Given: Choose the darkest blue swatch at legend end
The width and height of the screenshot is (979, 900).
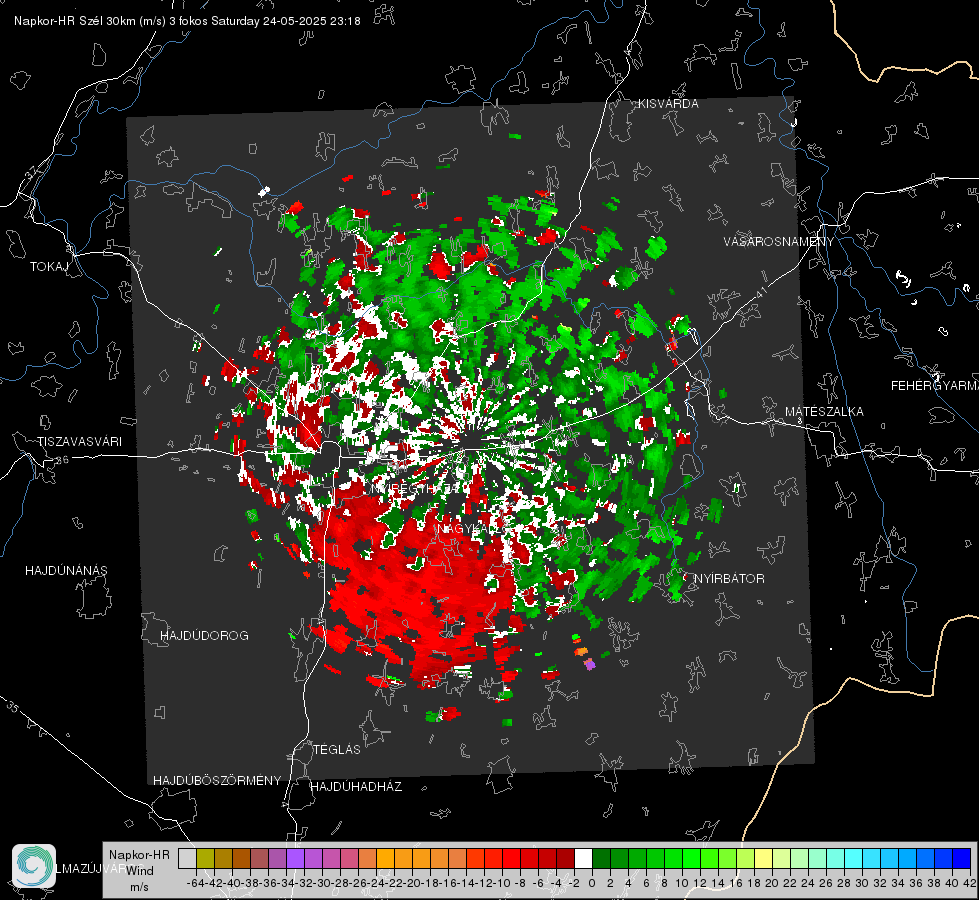Looking at the screenshot, I should click(x=962, y=858).
